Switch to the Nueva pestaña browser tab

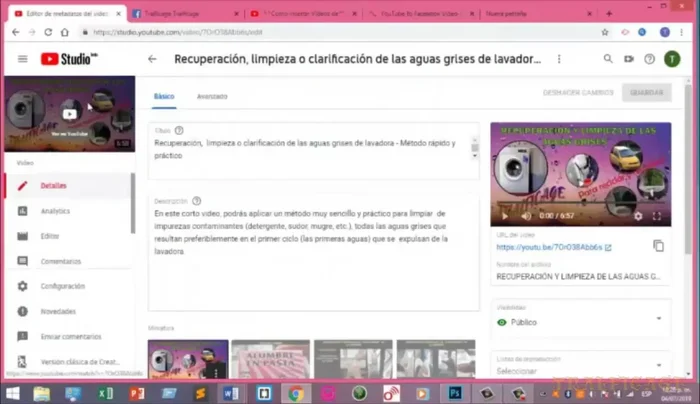click(x=539, y=14)
